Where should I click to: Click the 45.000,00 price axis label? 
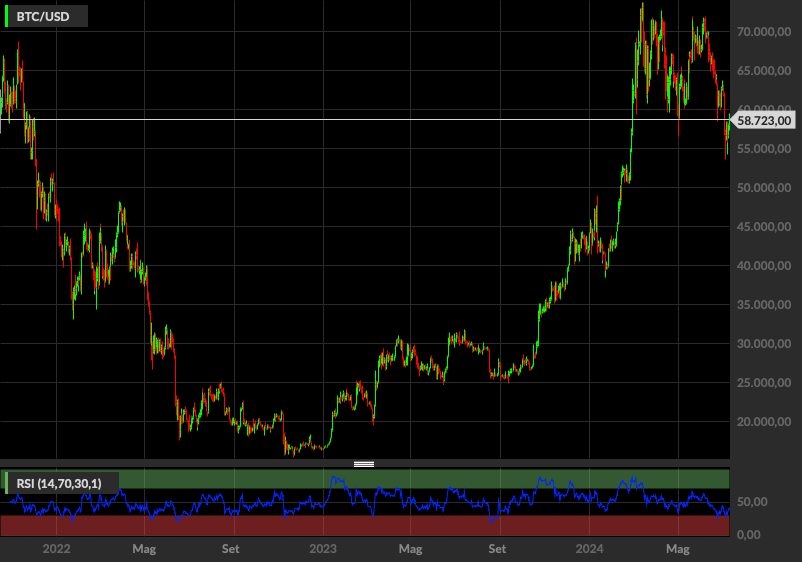[x=764, y=227]
